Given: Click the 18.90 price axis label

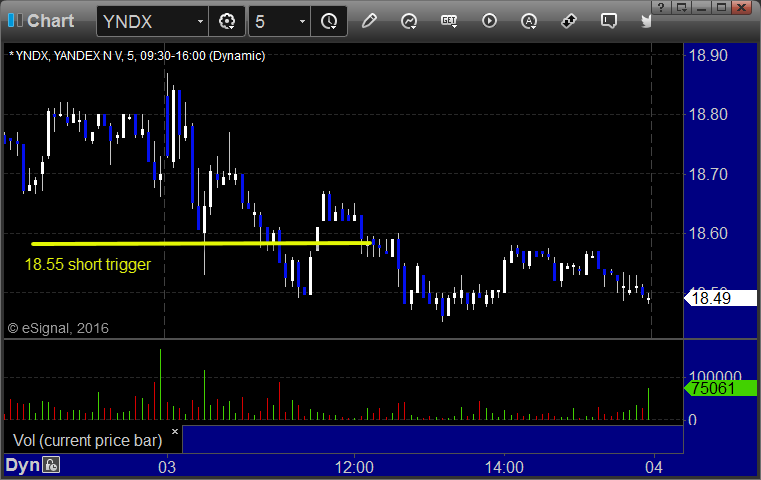Looking at the screenshot, I should 708,55.
